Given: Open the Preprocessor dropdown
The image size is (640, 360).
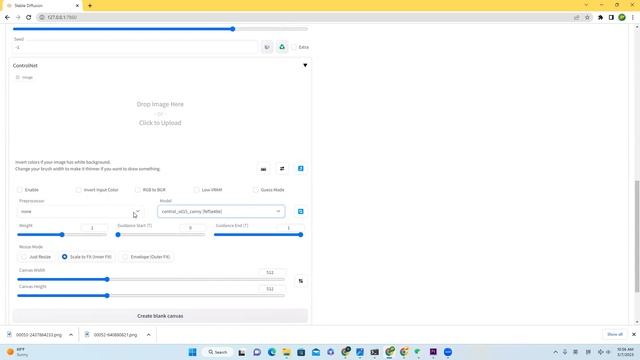Looking at the screenshot, I should point(80,211).
